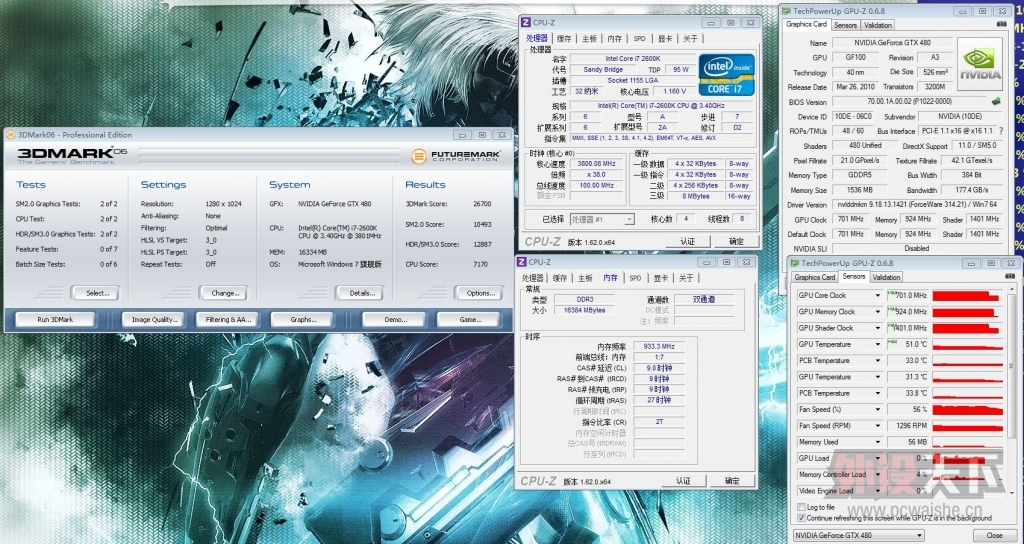Image resolution: width=1024 pixels, height=544 pixels.
Task: Click the memory frequency value 933.3 MHz in CPU-Z
Action: click(658, 347)
